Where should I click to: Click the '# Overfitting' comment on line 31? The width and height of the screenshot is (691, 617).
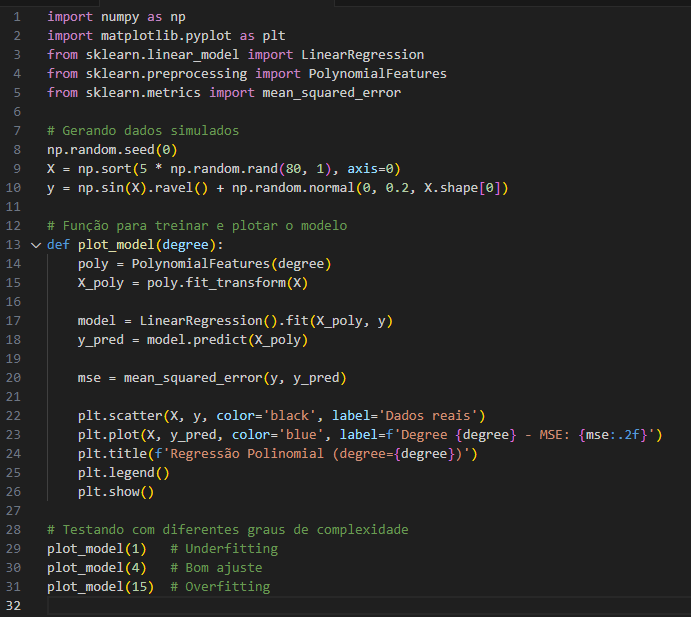click(220, 587)
